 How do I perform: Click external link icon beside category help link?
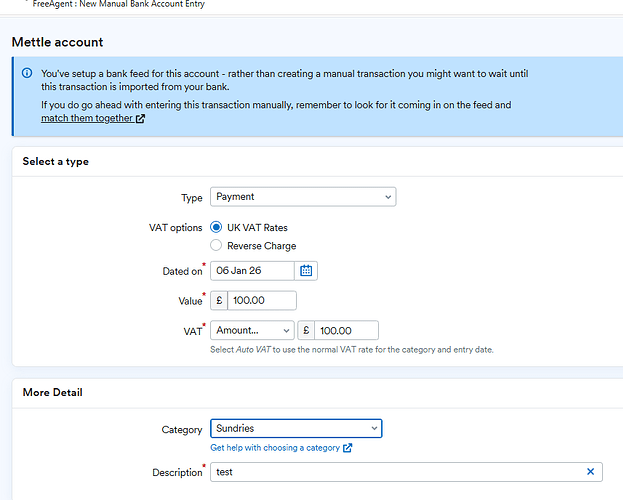(x=347, y=448)
